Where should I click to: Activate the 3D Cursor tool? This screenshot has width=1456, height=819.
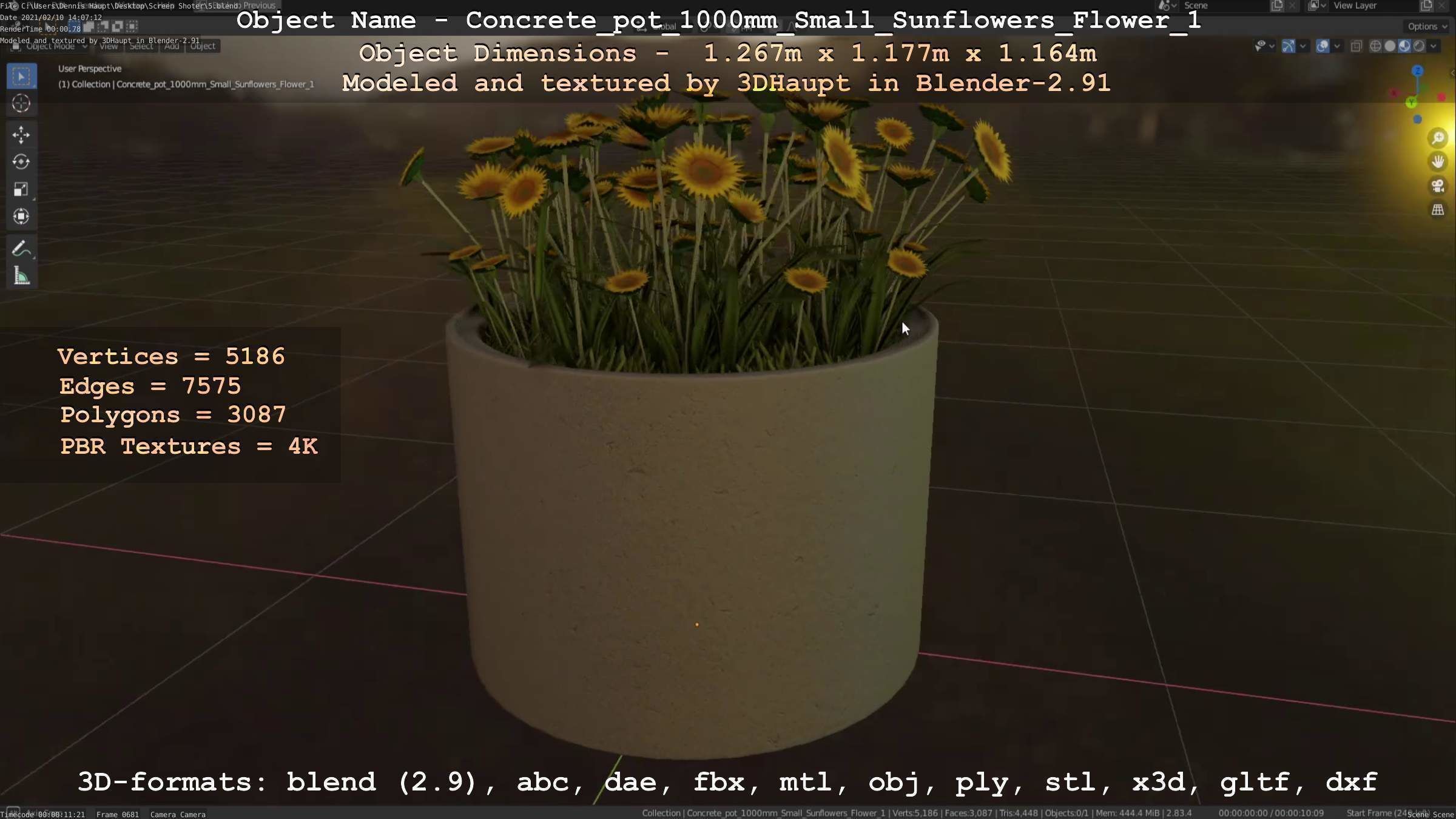click(21, 104)
